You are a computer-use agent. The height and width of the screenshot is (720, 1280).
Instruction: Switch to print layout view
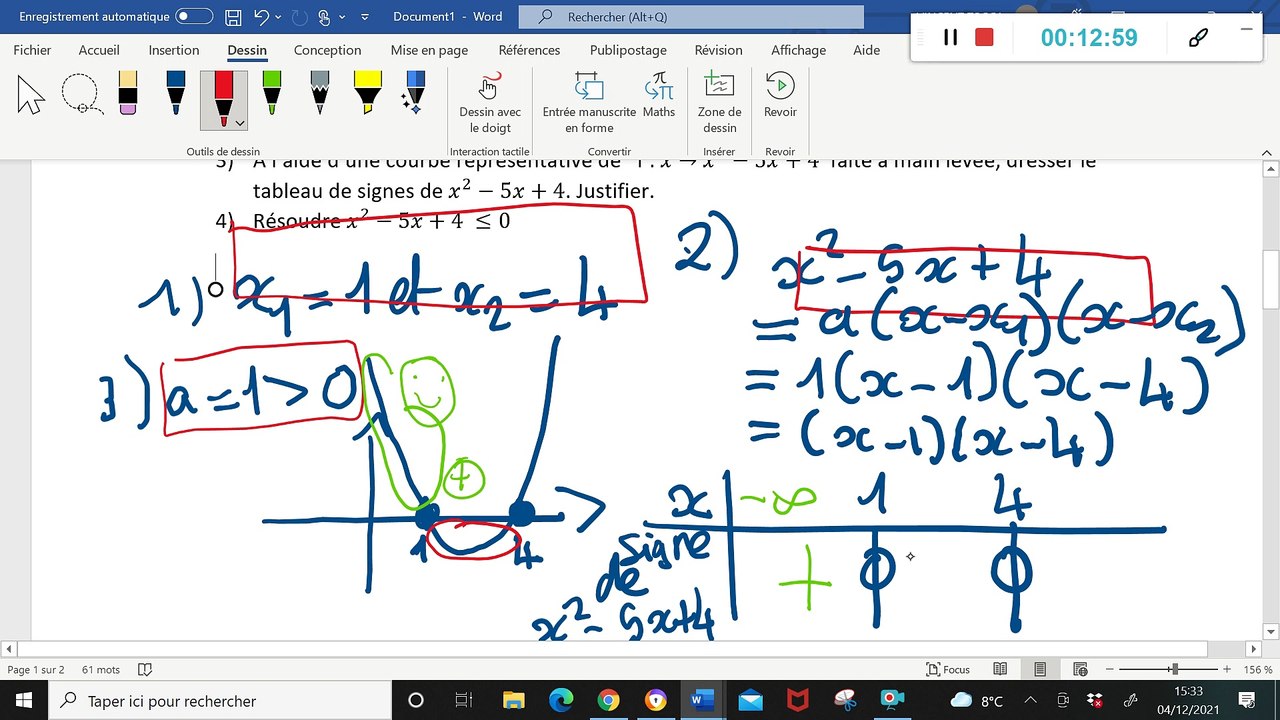click(x=1040, y=669)
